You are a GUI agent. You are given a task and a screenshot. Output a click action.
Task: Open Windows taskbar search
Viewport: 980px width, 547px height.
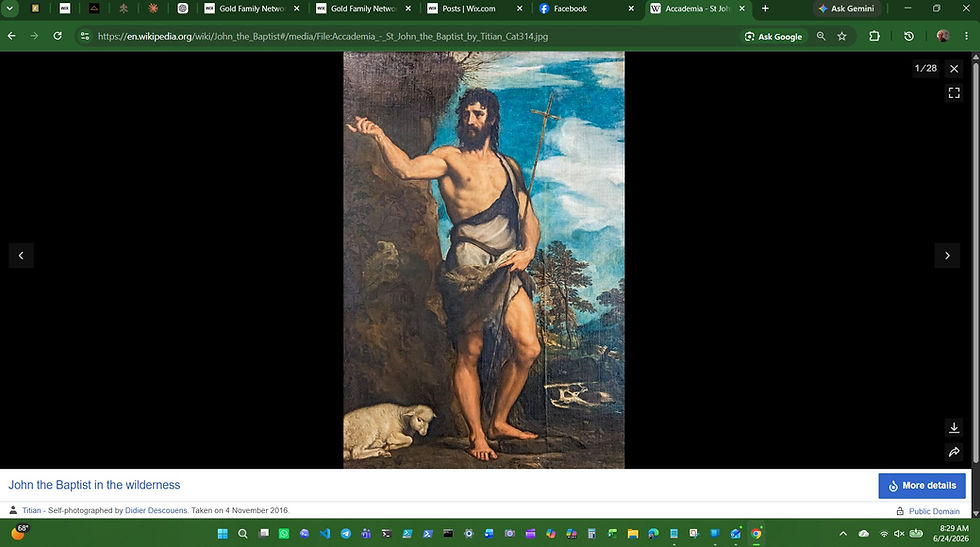click(x=243, y=534)
